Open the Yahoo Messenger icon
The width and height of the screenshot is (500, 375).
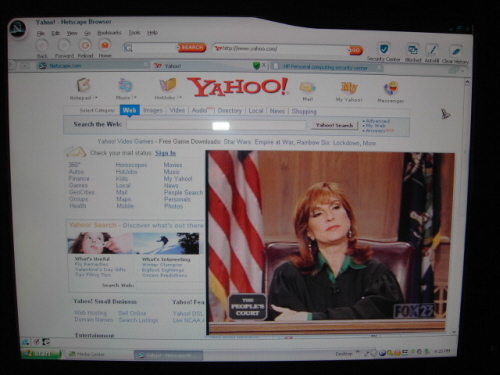[x=391, y=88]
